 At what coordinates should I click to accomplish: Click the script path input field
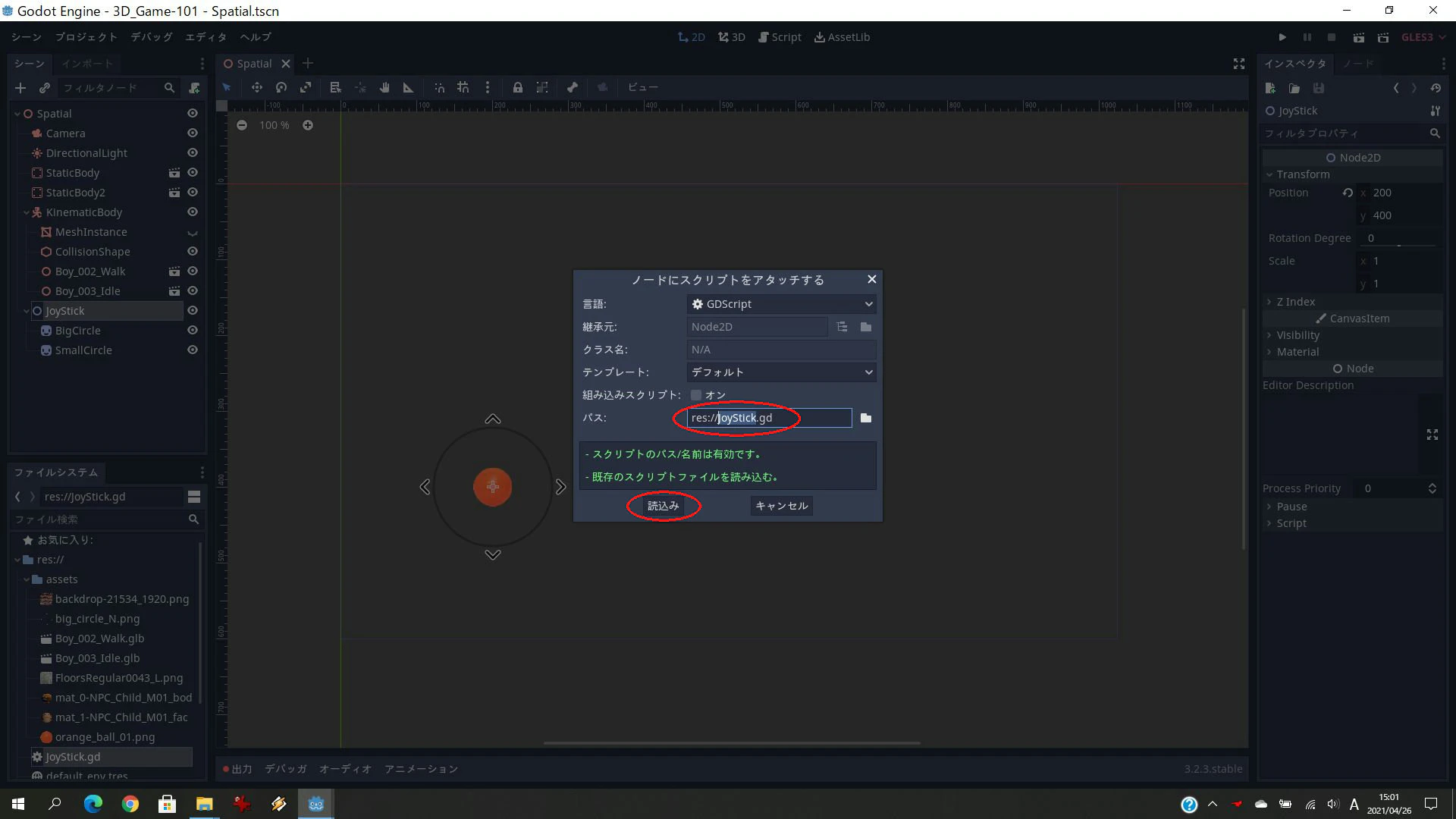(769, 418)
